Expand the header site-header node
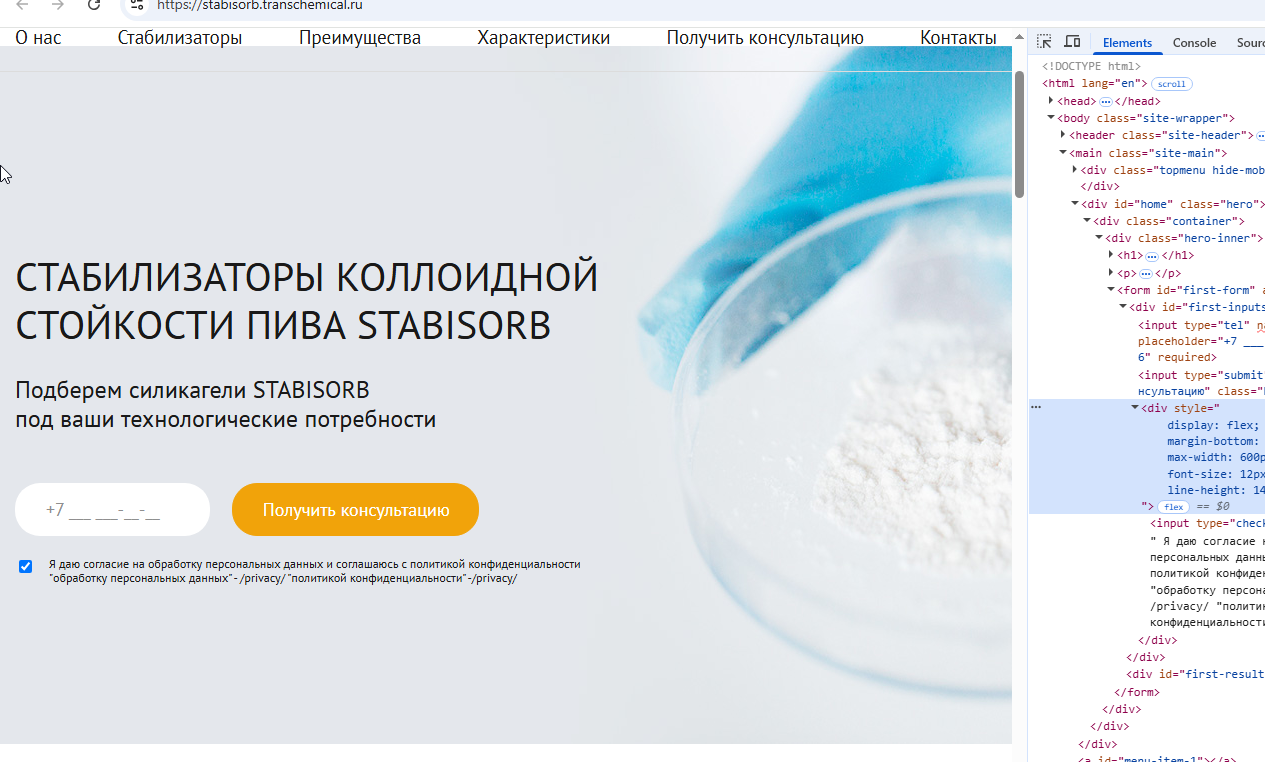The height and width of the screenshot is (762, 1265). click(1063, 135)
